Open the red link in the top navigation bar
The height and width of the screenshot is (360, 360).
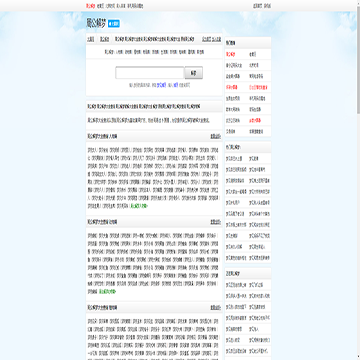tap(90, 6)
